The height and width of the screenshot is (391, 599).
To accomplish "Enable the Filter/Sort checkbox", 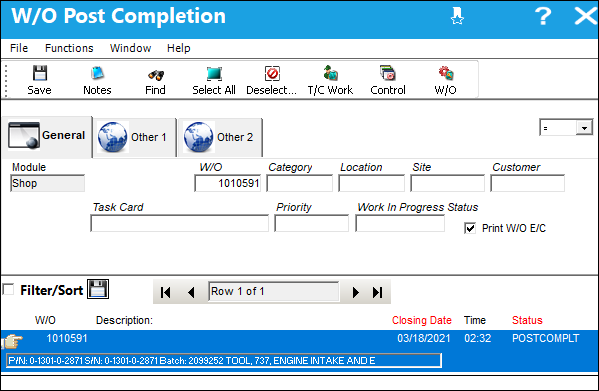I will [8, 289].
